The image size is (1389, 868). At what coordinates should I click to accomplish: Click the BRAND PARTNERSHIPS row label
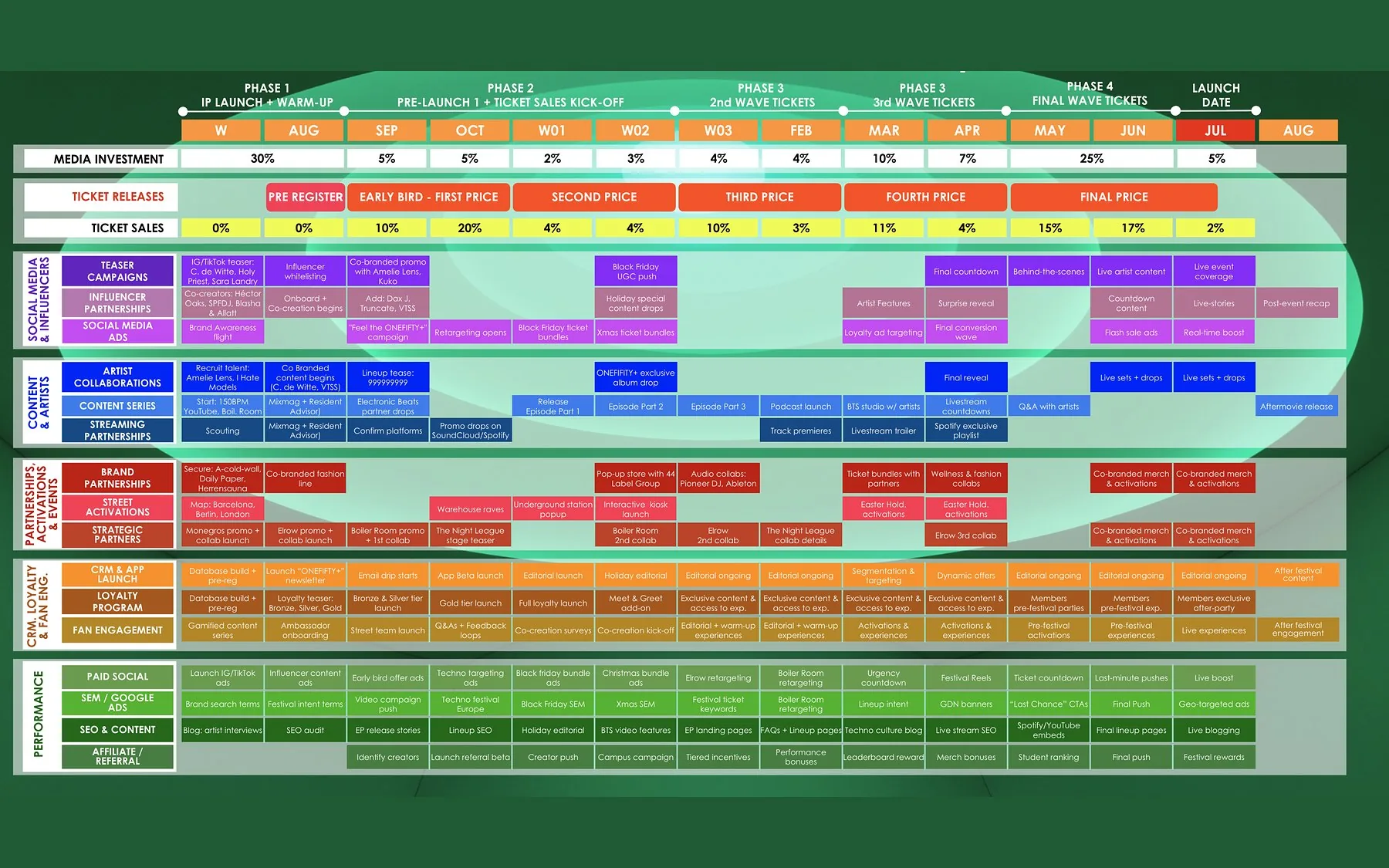coord(117,478)
